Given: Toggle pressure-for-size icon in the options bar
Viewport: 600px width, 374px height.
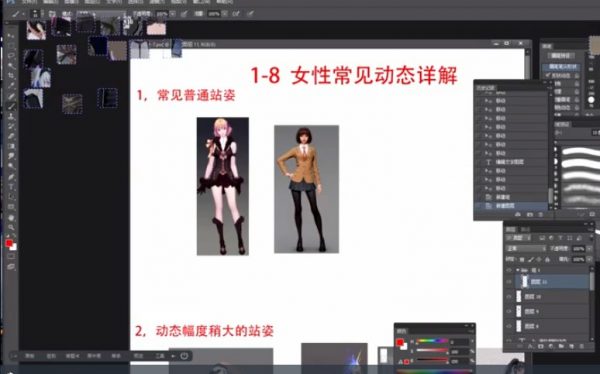Looking at the screenshot, I should [250, 14].
